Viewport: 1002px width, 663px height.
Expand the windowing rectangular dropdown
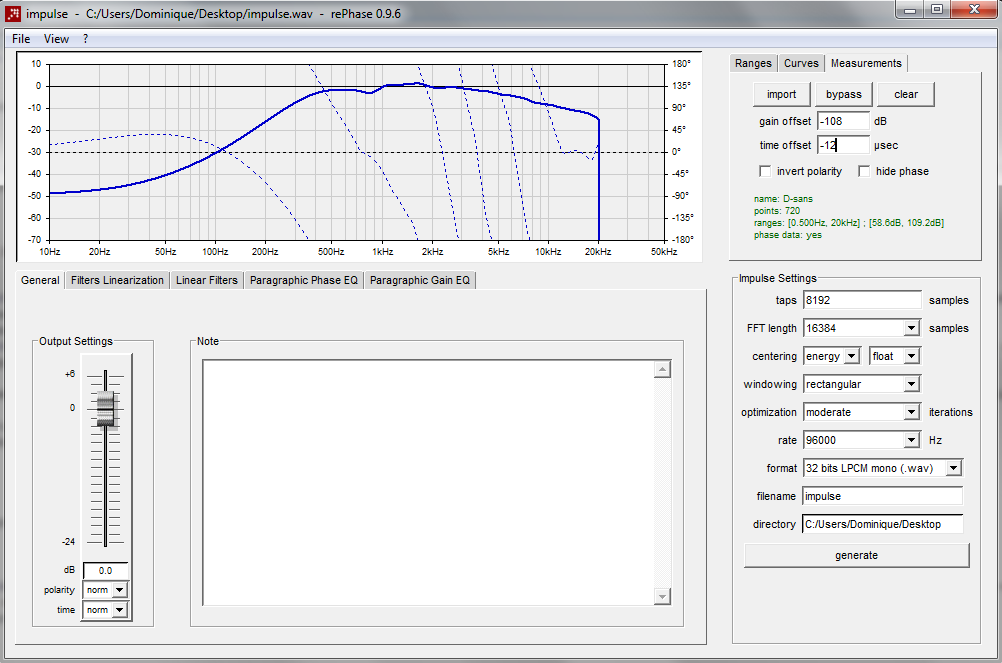click(912, 384)
